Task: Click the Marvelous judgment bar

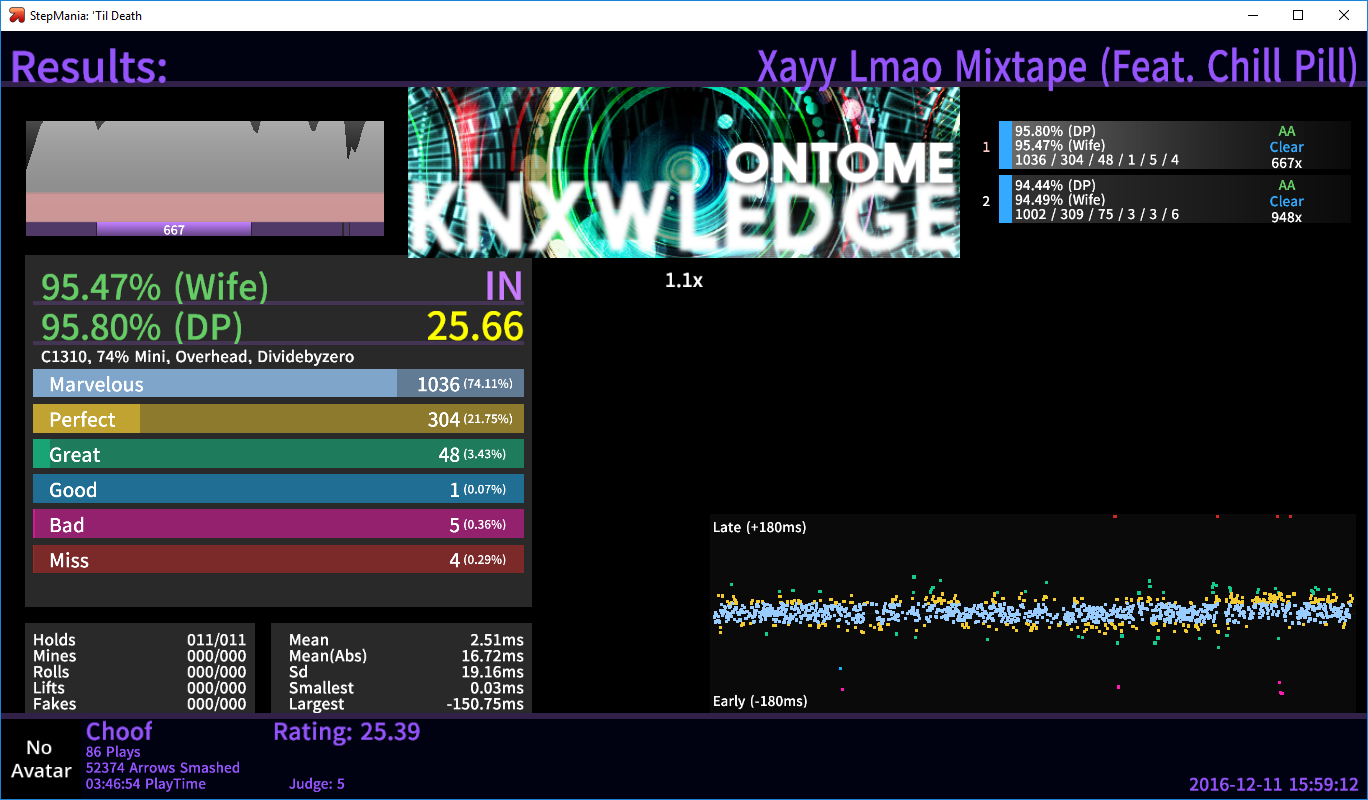Action: click(278, 384)
